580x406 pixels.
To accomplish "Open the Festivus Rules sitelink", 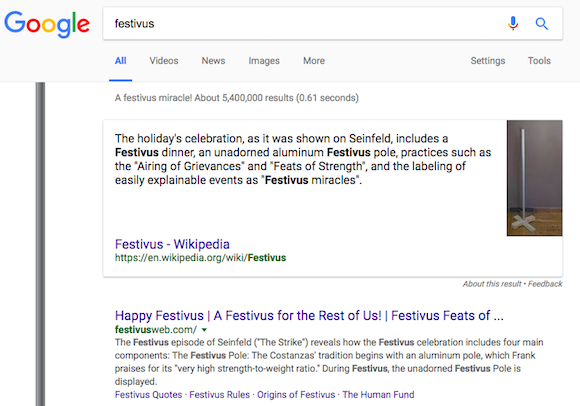I will (219, 395).
